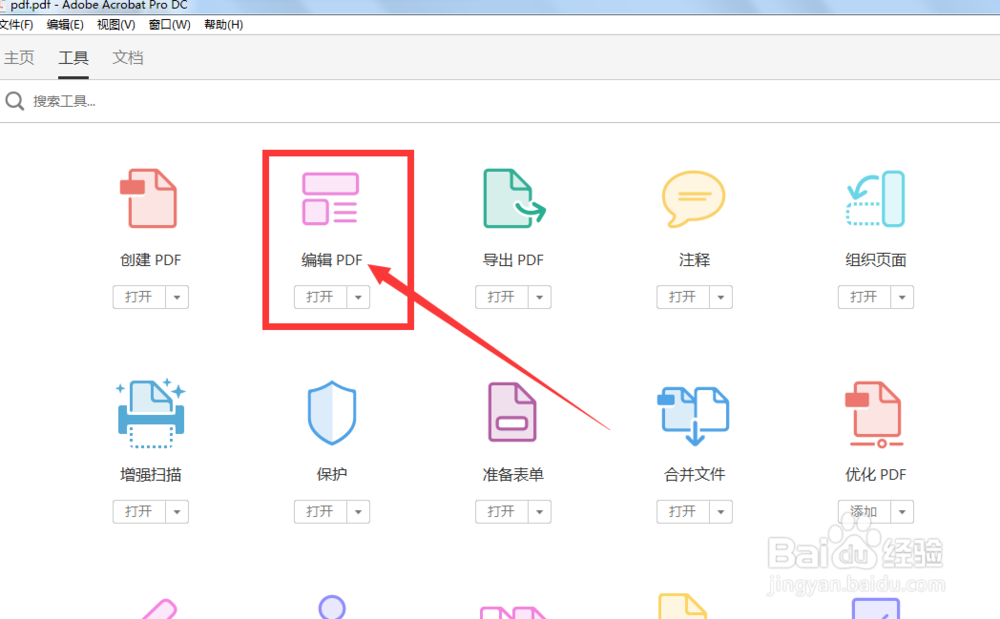This screenshot has width=1000, height=619.
Task: Select the 组织页面 tool icon
Action: pyautogui.click(x=875, y=199)
